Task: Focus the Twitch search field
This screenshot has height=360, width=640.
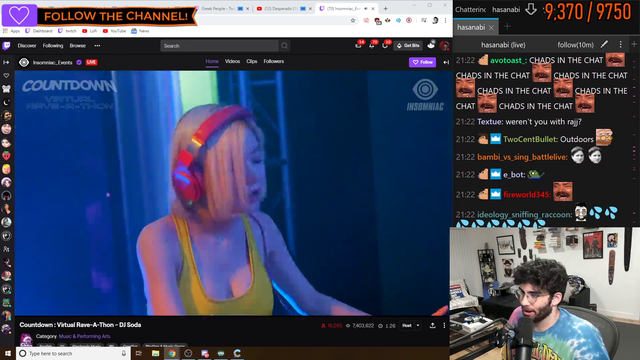Action: pyautogui.click(x=220, y=46)
